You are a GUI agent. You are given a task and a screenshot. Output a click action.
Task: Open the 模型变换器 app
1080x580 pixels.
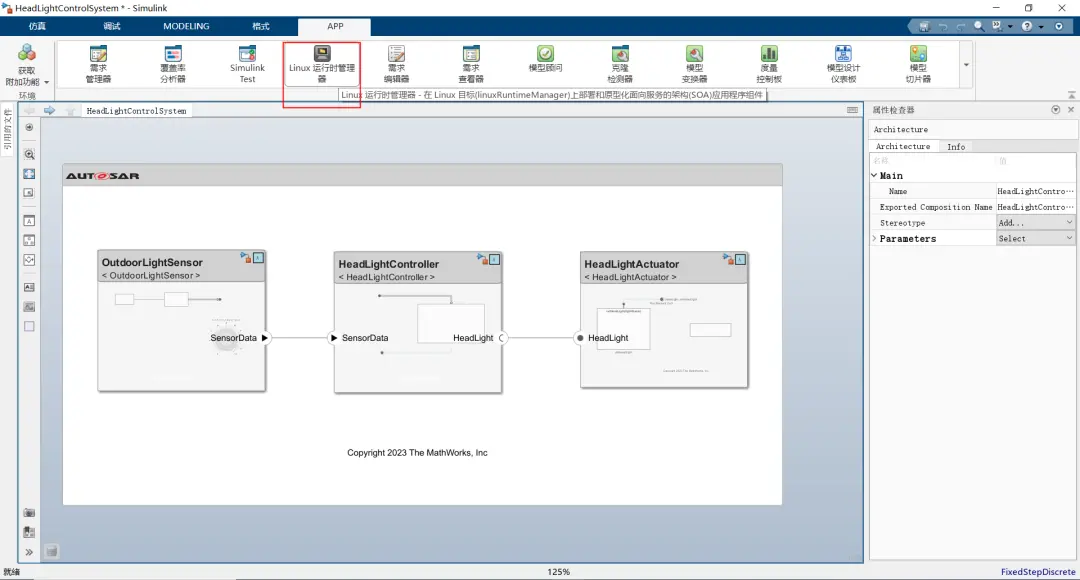[x=694, y=64]
